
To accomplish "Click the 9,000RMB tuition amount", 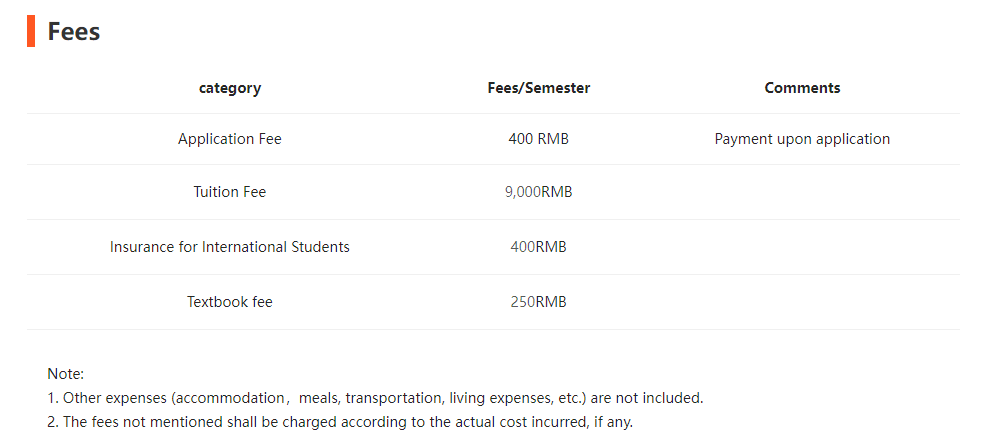I will pyautogui.click(x=538, y=192).
